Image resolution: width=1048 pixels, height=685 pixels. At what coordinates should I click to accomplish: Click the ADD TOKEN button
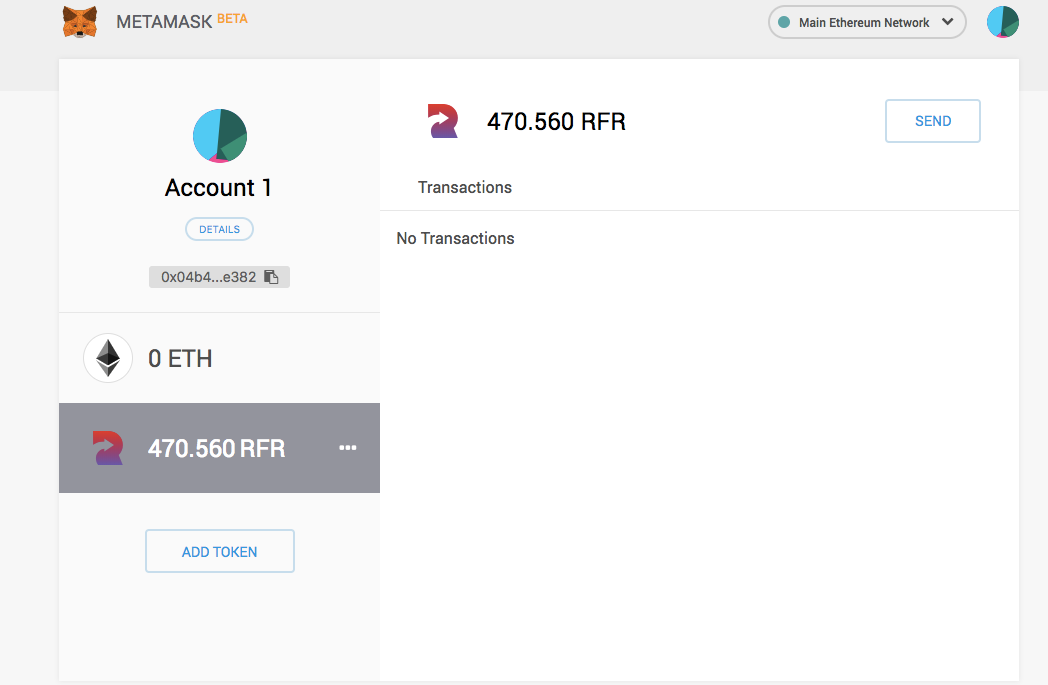(x=219, y=550)
